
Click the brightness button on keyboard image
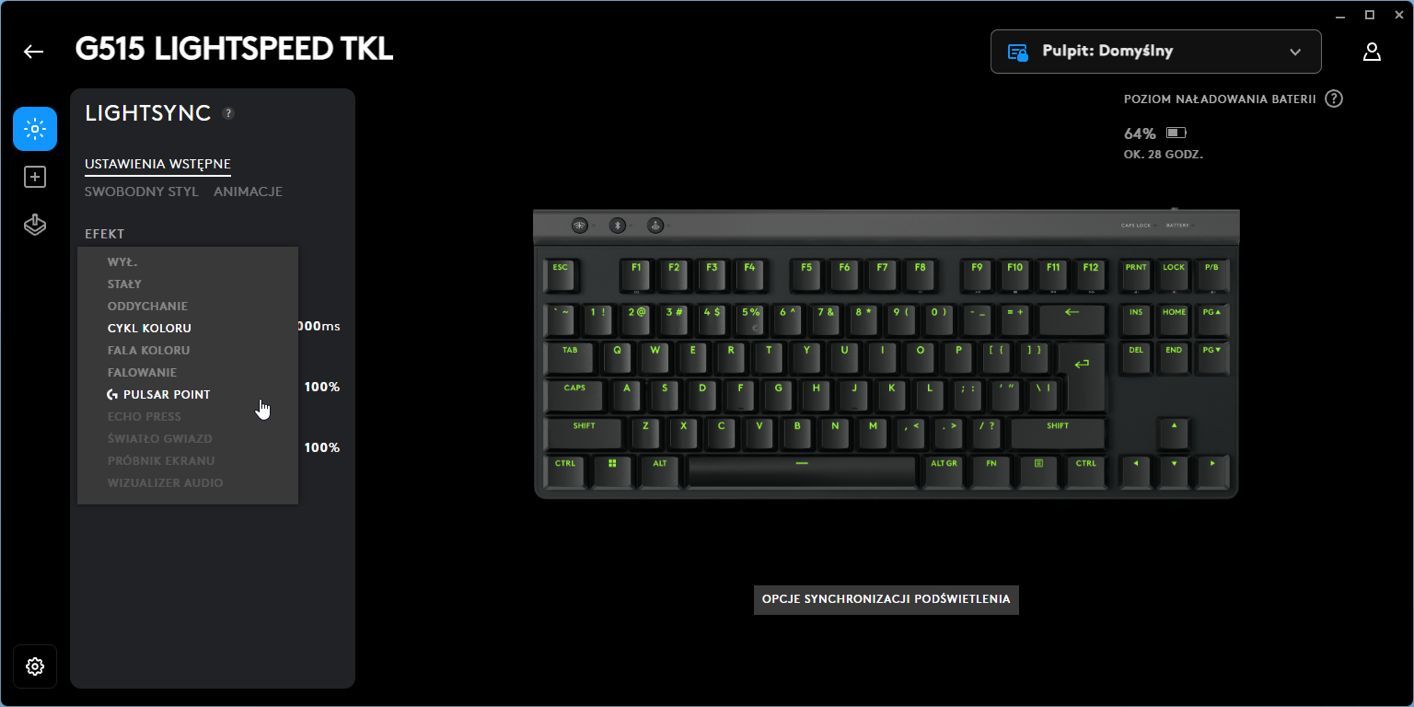(580, 226)
